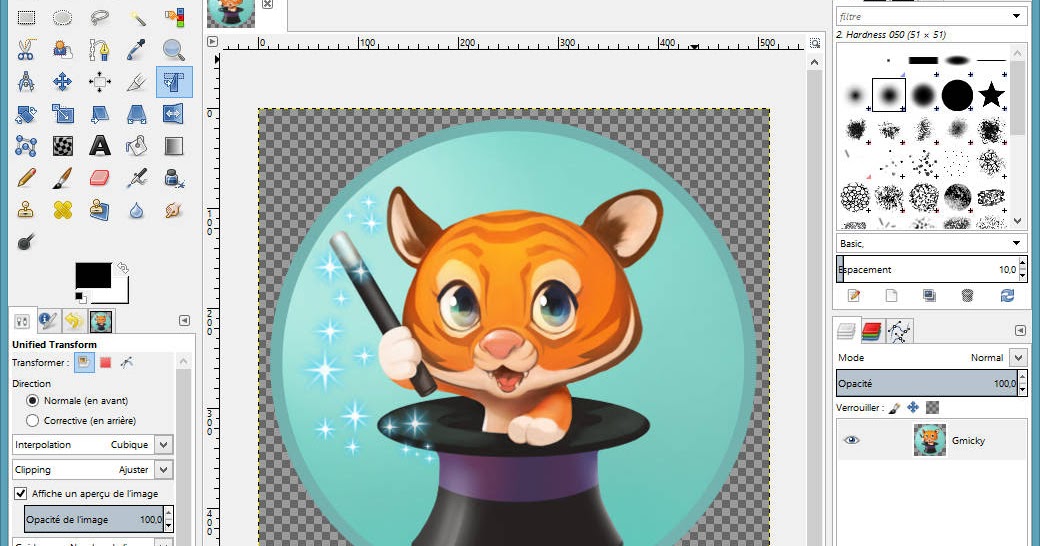Open the layer Mode Normal dropdown
Viewport: 1040px width, 546px height.
click(1018, 358)
